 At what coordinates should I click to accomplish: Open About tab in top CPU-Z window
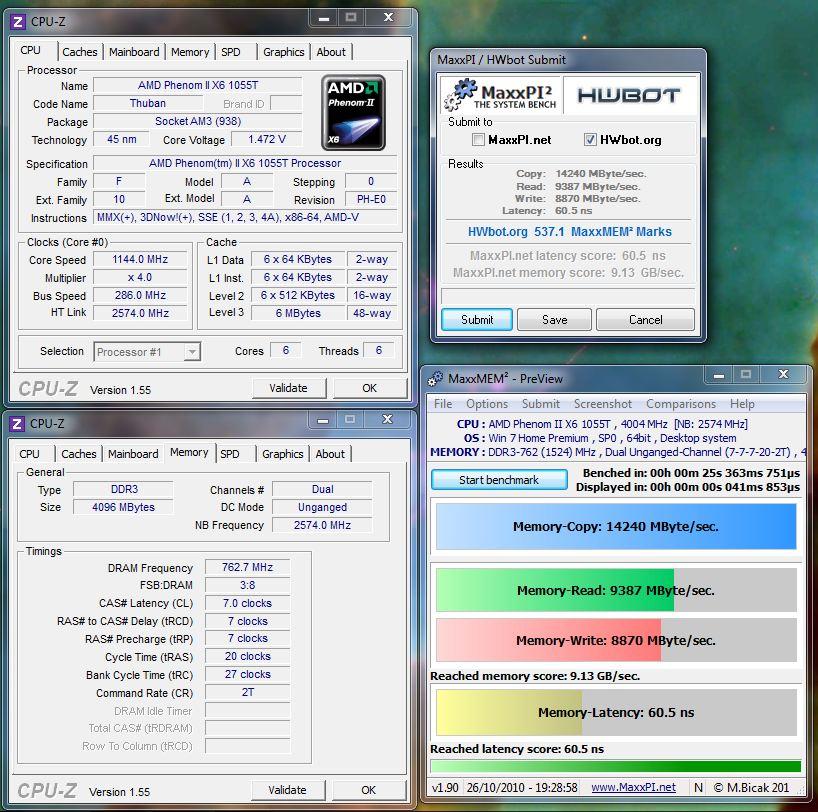331,52
